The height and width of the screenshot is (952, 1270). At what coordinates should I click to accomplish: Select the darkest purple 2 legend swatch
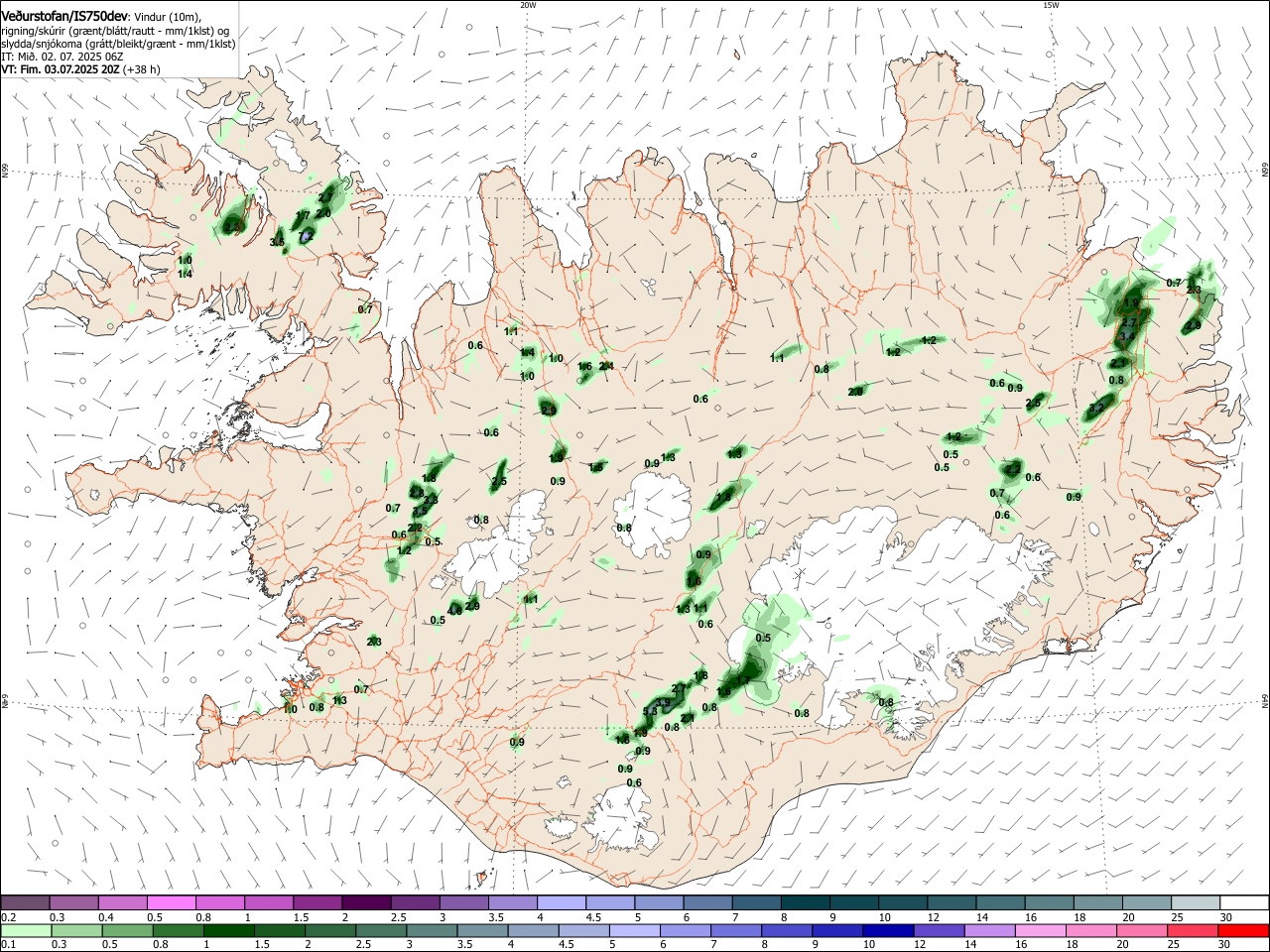[x=366, y=902]
